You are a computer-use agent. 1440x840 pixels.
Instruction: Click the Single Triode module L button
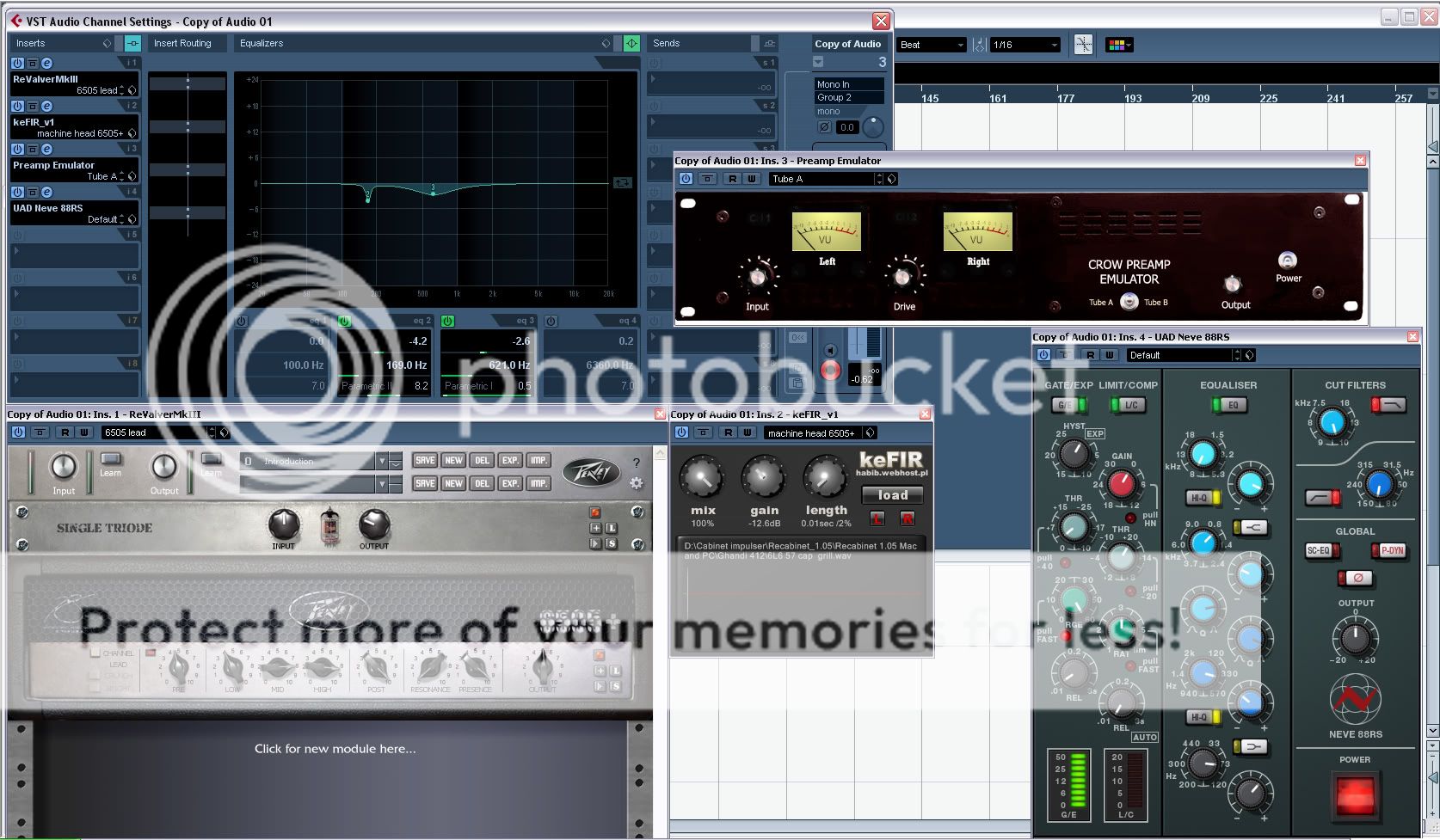tap(612, 528)
